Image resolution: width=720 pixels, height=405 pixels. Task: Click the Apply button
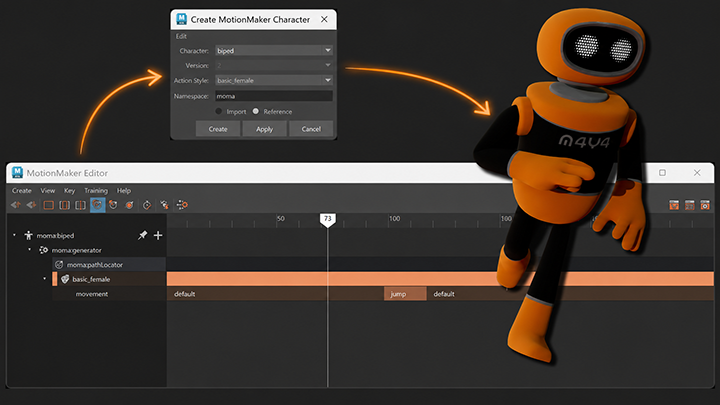[x=264, y=129]
